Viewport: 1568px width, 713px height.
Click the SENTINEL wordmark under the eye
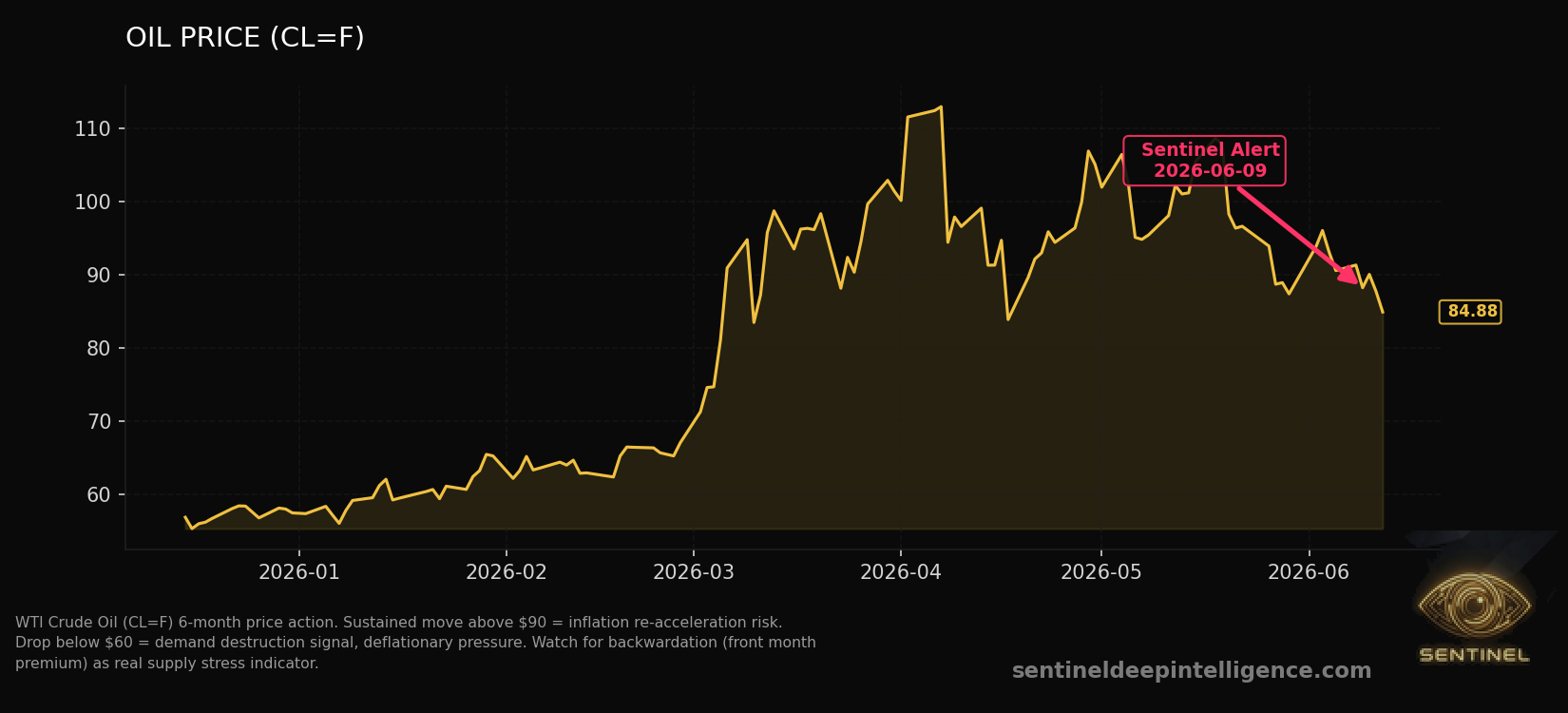pos(1474,655)
